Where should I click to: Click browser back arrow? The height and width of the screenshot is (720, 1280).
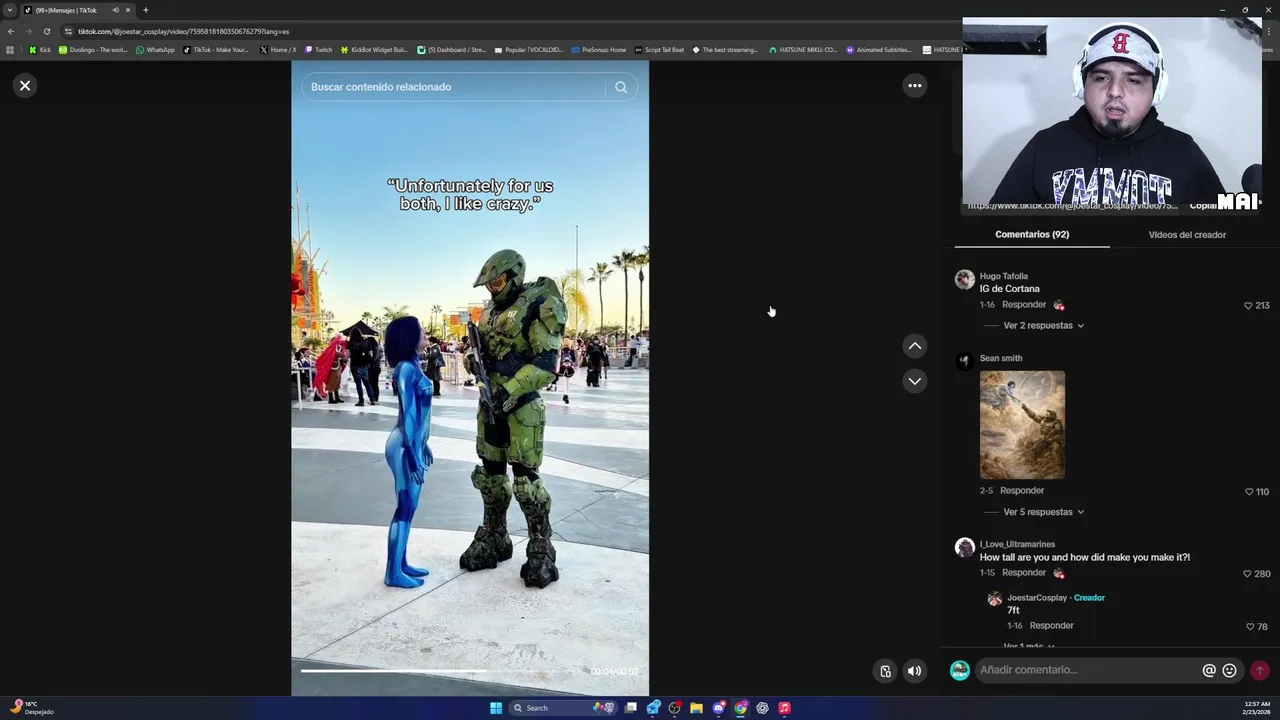click(x=11, y=31)
